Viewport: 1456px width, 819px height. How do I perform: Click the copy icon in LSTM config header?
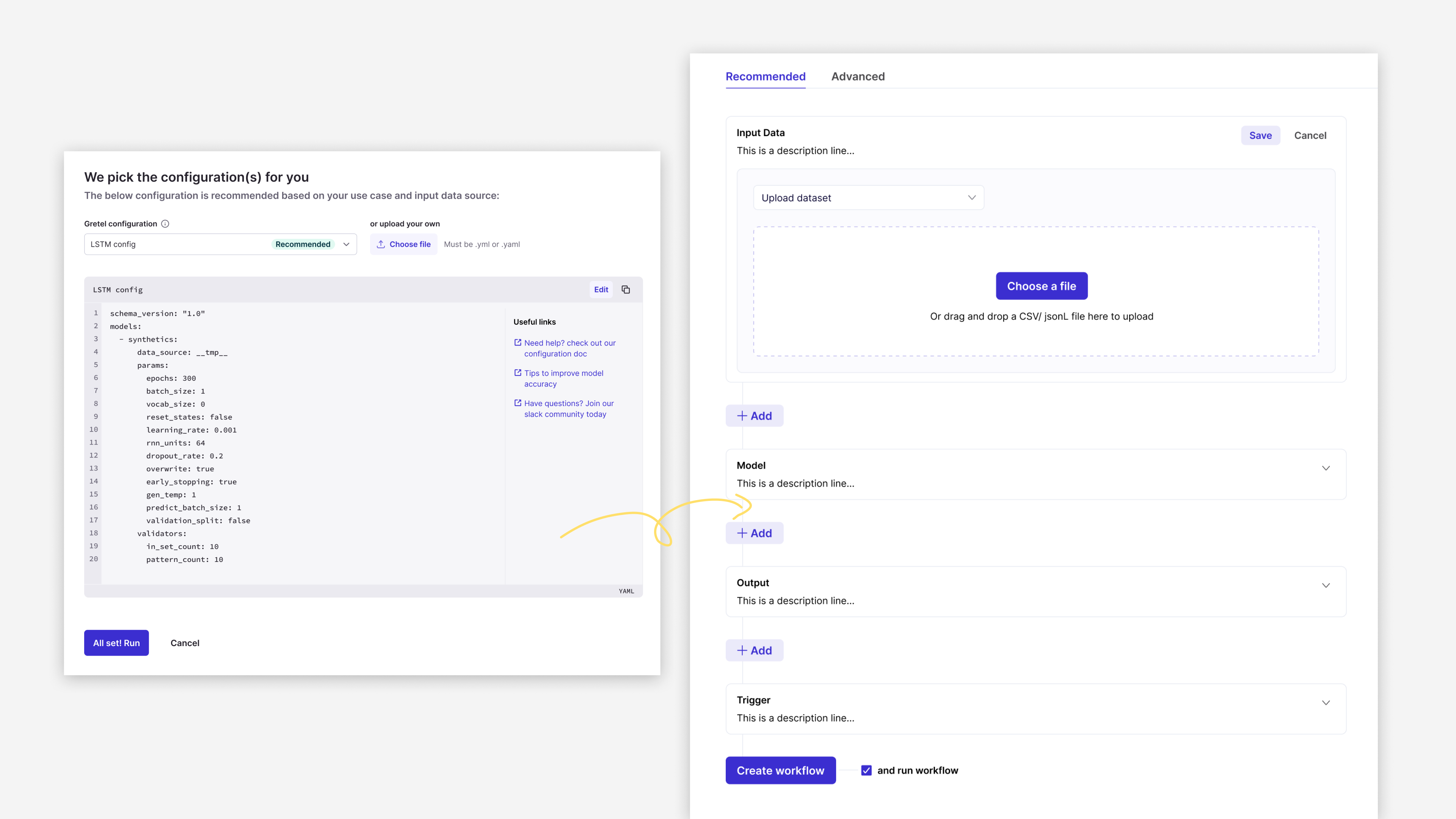626,289
